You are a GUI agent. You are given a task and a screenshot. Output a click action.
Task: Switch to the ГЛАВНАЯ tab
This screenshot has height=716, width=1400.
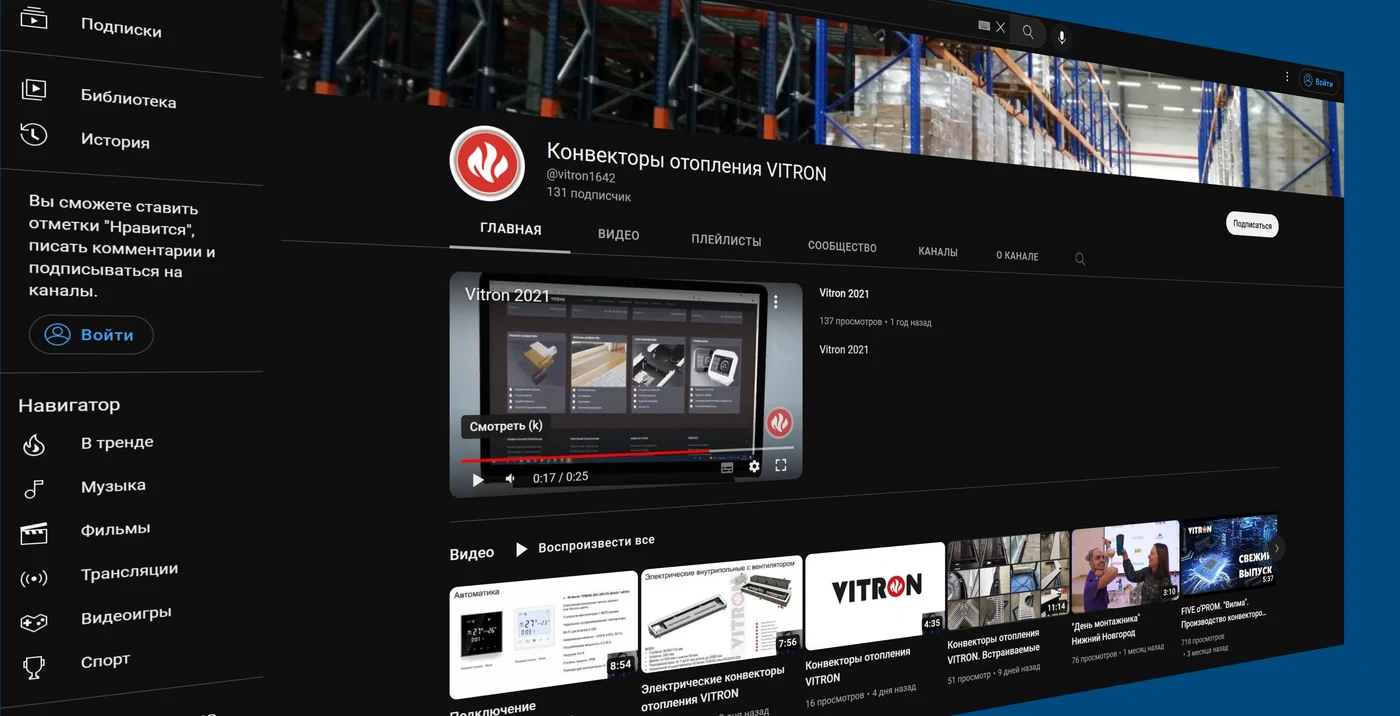(511, 229)
